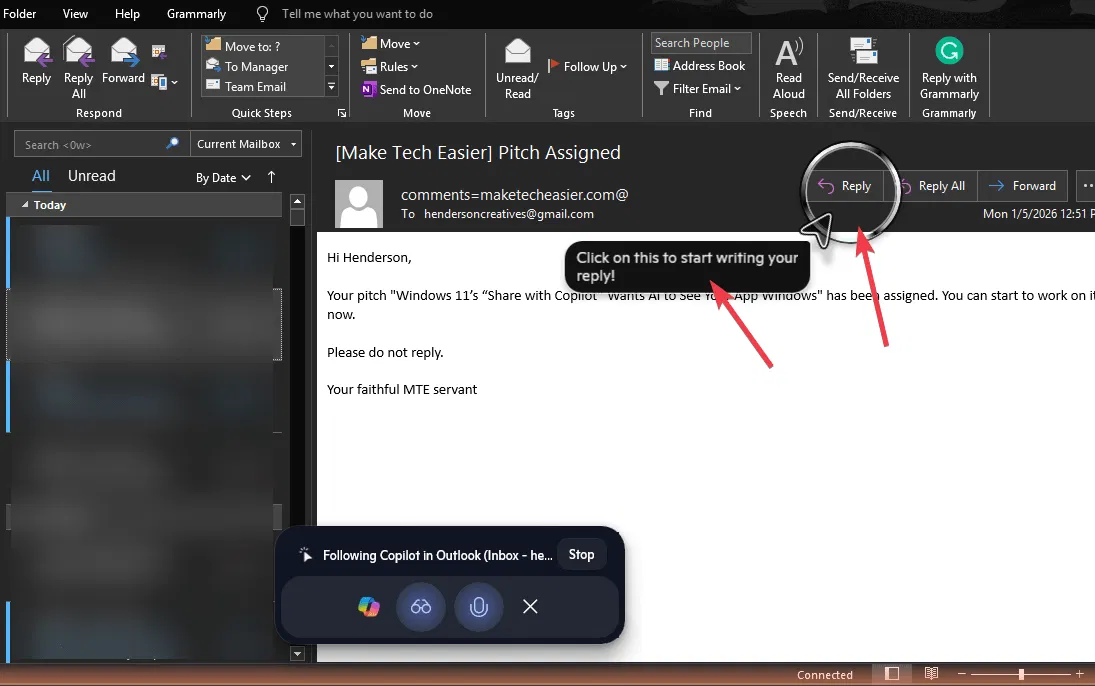
Task: Open the View menu
Action: [75, 14]
